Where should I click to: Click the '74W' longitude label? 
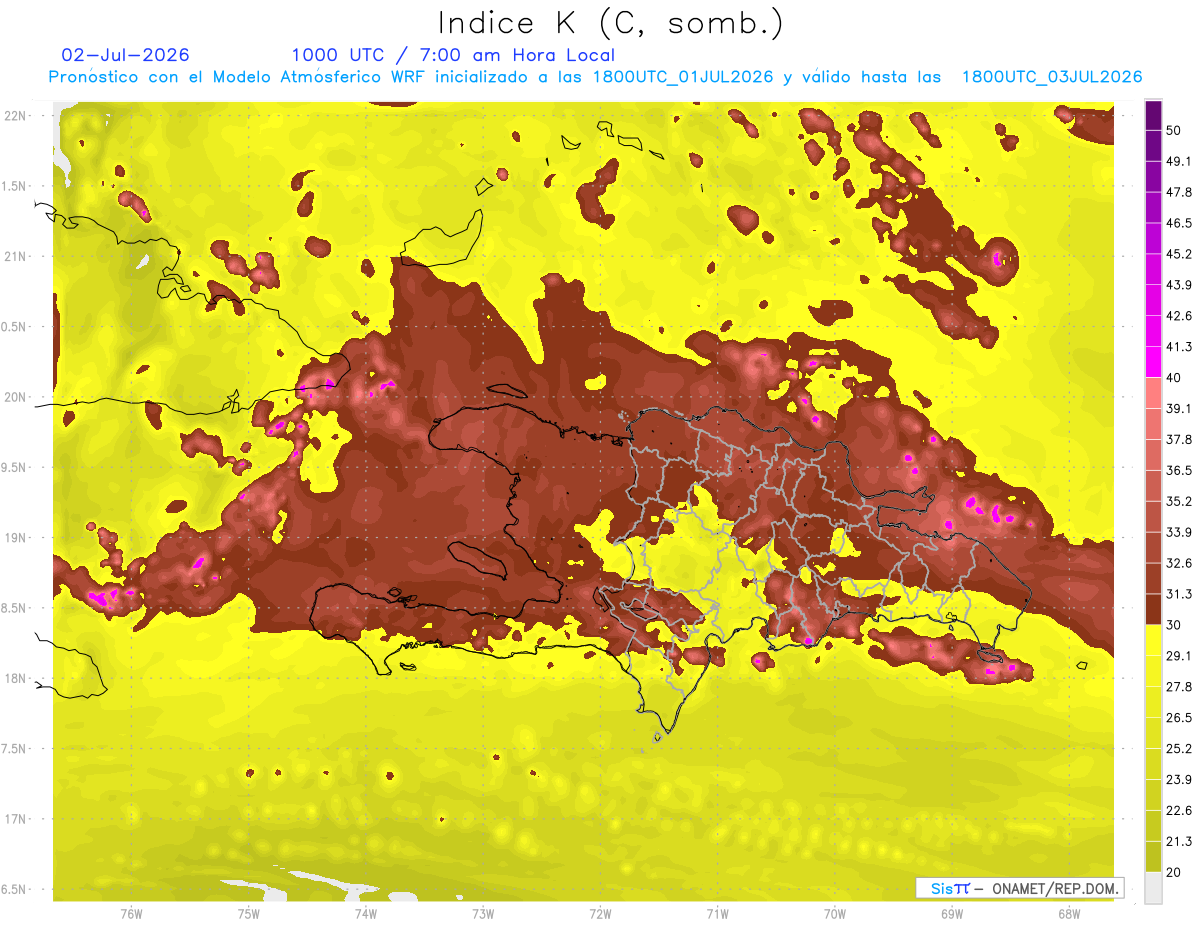(365, 913)
